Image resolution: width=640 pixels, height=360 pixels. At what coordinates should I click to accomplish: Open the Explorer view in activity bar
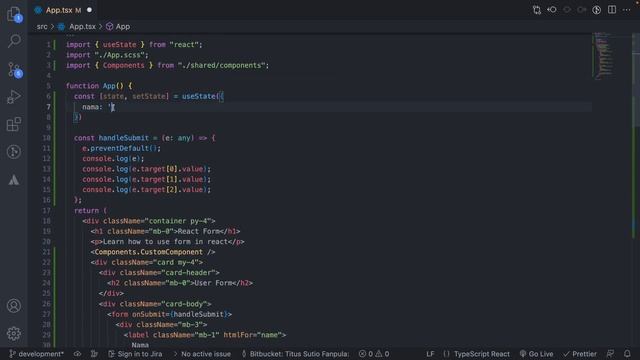(14, 14)
